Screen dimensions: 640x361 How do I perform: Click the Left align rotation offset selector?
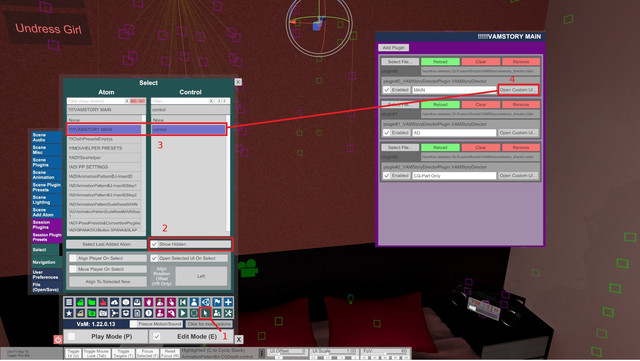coord(201,276)
